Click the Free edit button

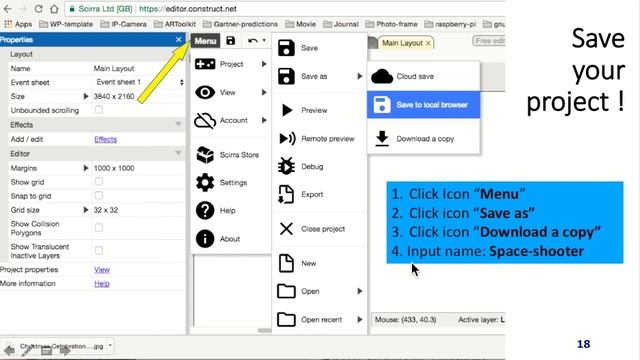489,41
